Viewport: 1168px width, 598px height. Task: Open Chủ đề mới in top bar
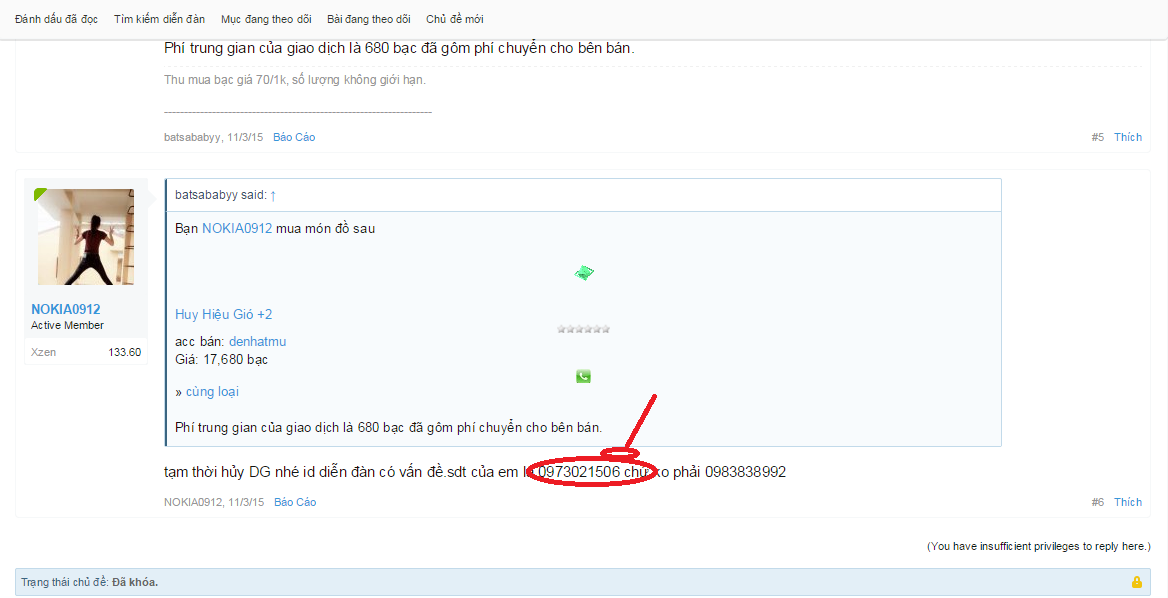454,19
